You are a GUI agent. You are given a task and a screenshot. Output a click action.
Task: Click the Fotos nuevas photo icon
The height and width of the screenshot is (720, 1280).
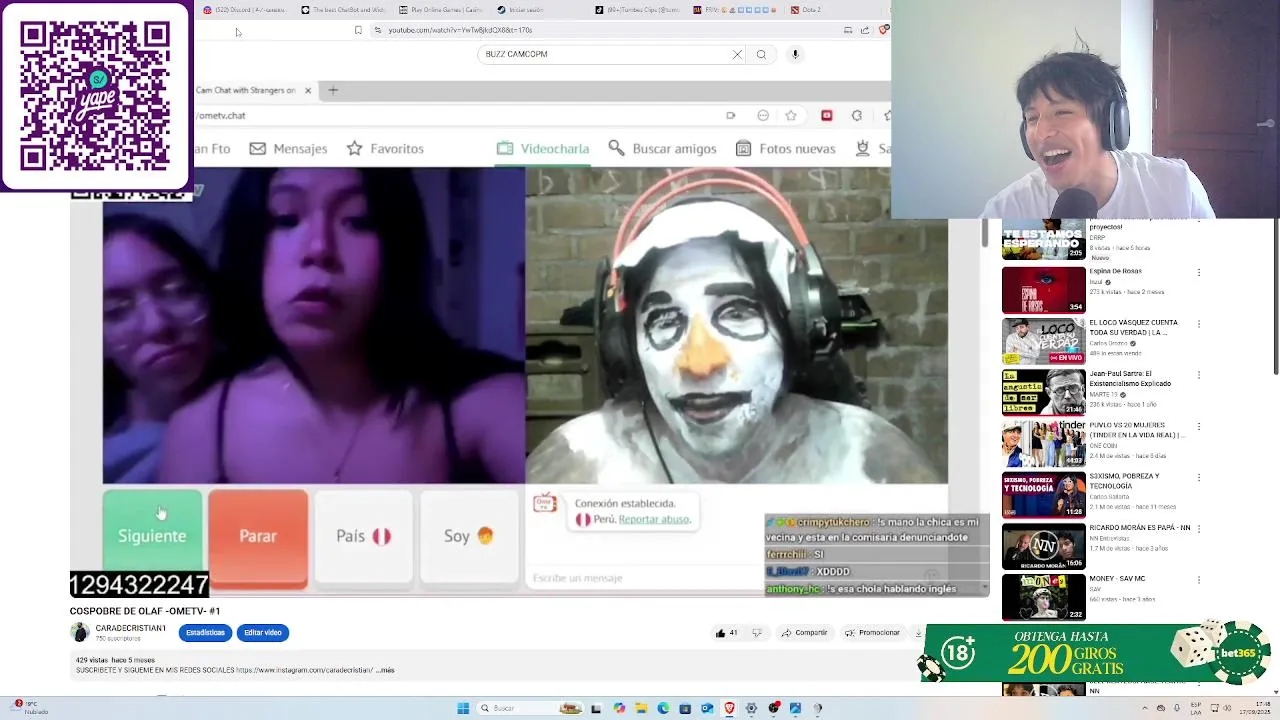pos(743,148)
